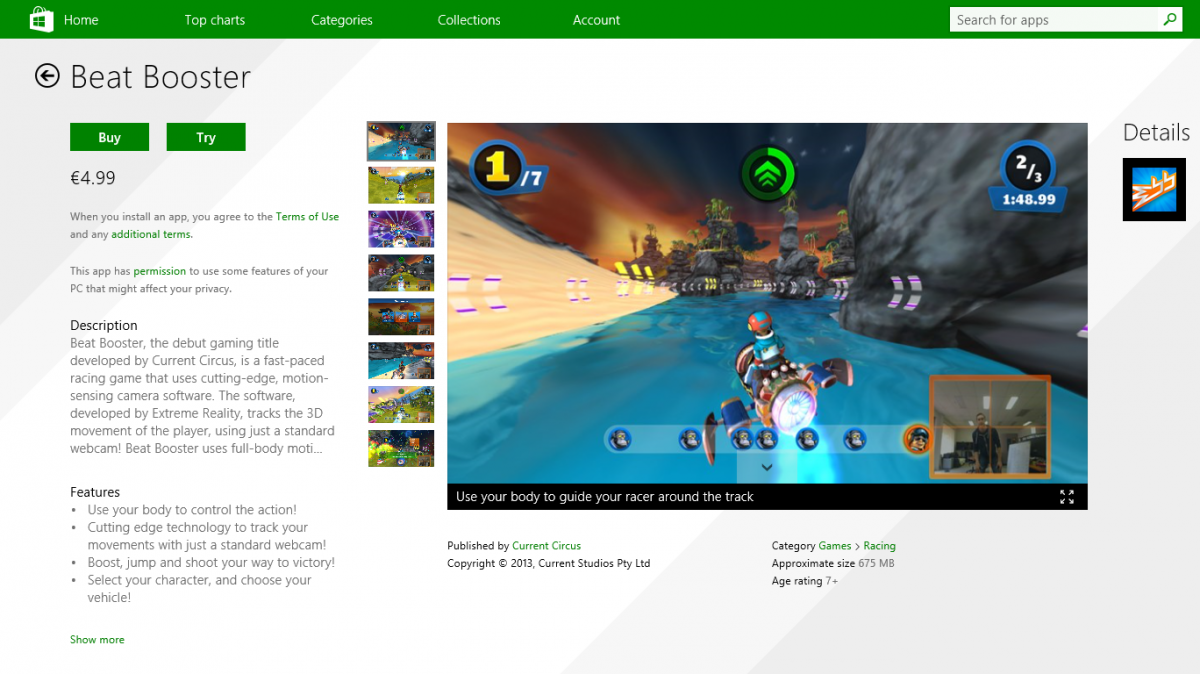Click the Description heading

click(x=104, y=325)
